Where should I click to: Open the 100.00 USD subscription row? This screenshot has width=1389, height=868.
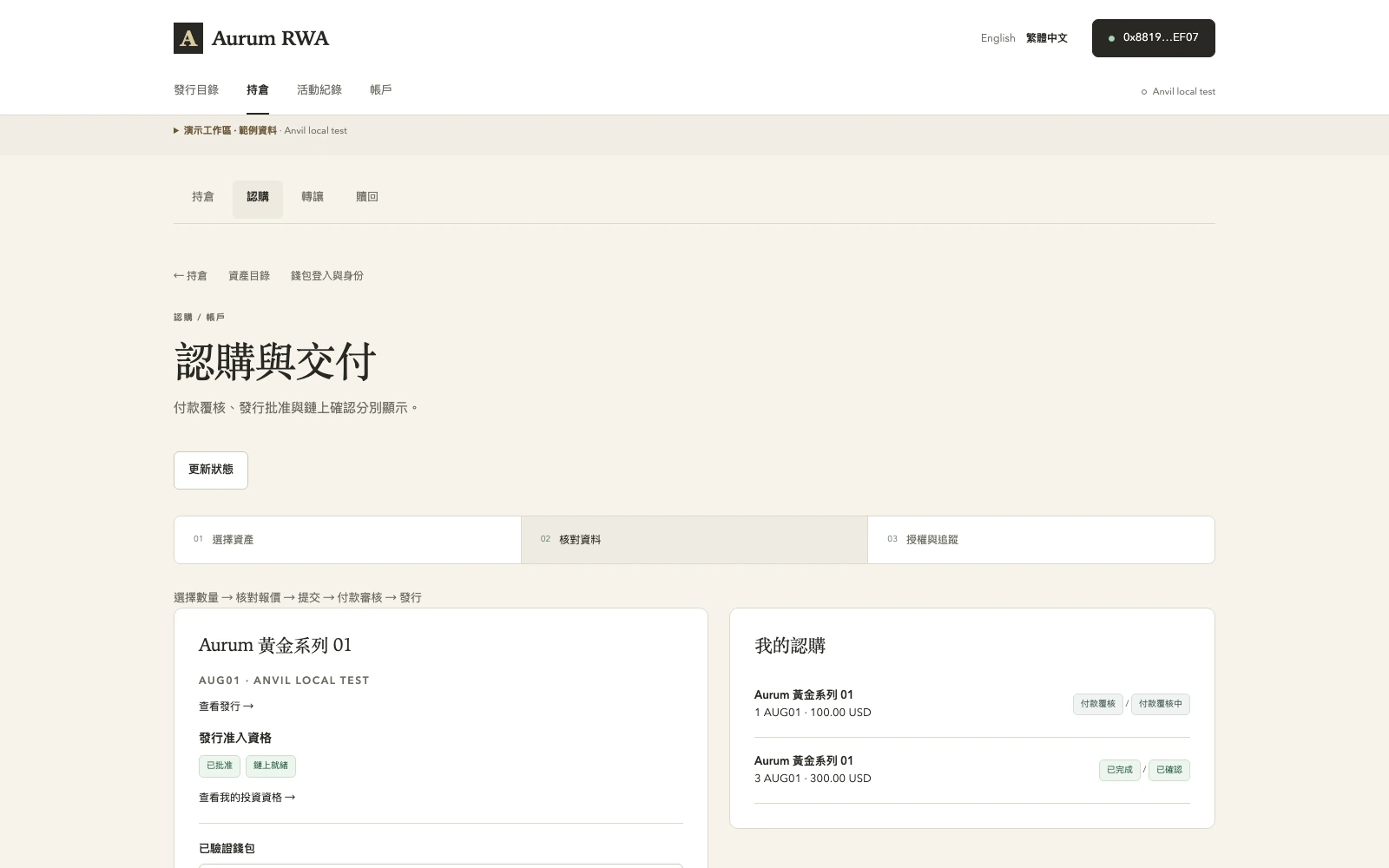point(972,704)
